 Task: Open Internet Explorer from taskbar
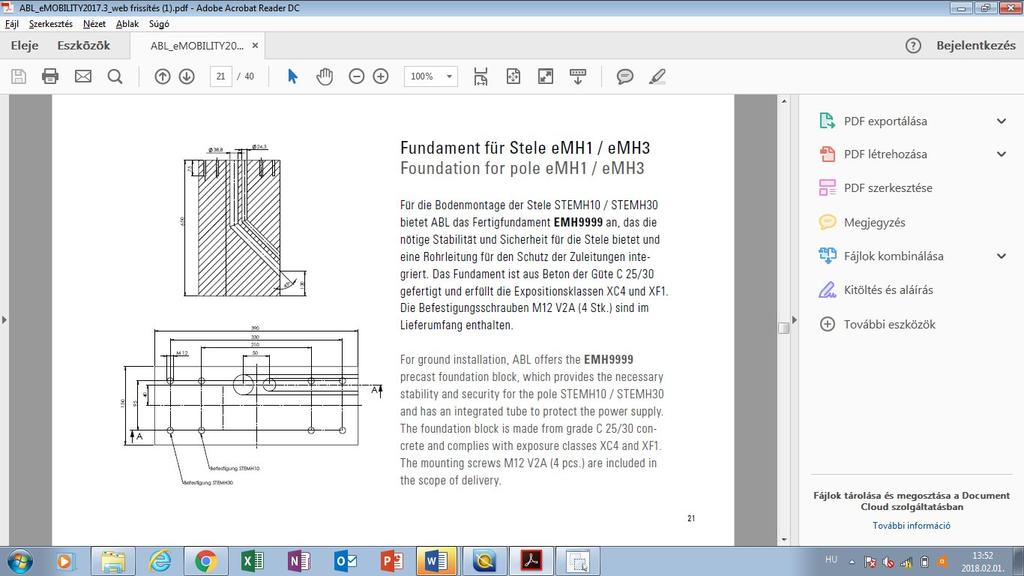coord(159,562)
